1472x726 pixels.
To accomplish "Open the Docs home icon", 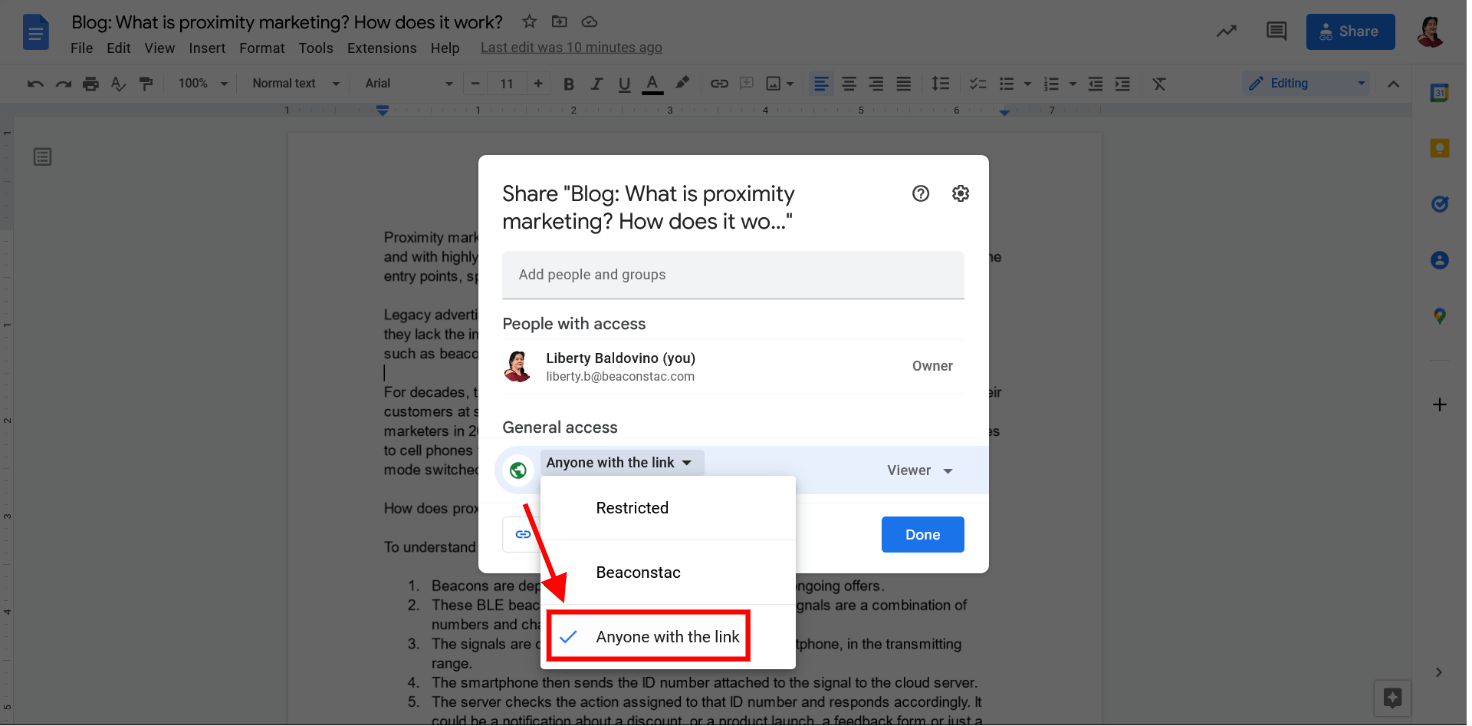I will 36,33.
